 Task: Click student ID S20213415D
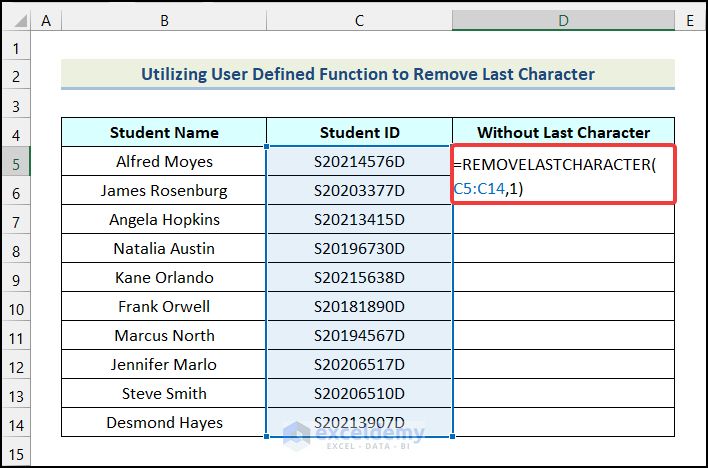pyautogui.click(x=359, y=219)
